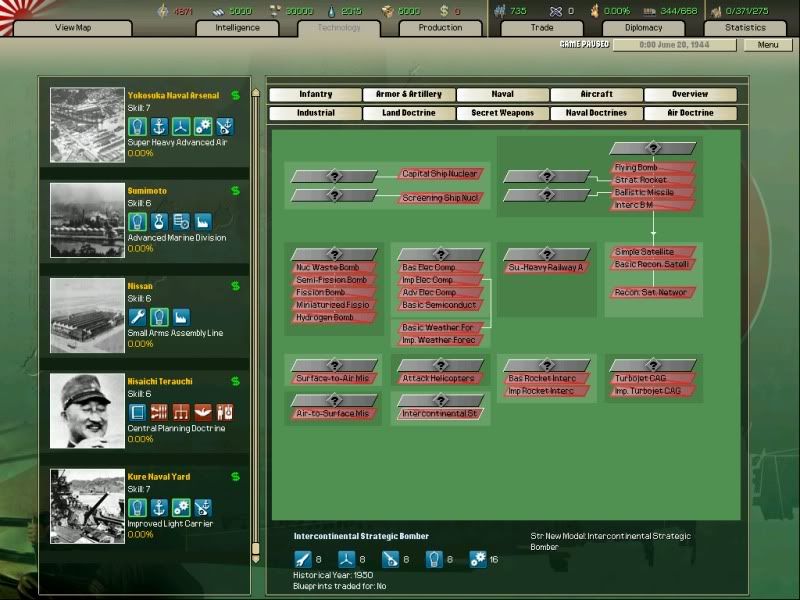
Task: Click the Hisaichi Terauchi portrait
Action: point(87,411)
